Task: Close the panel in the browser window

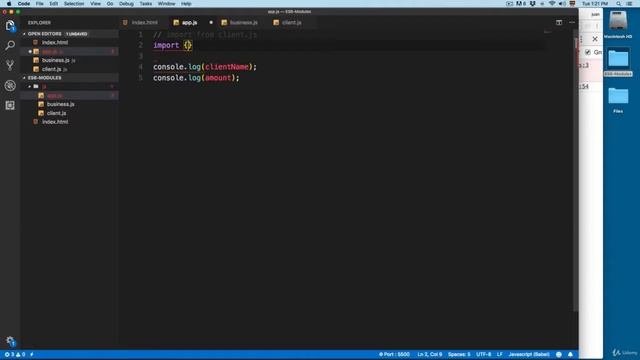Action: point(595,39)
